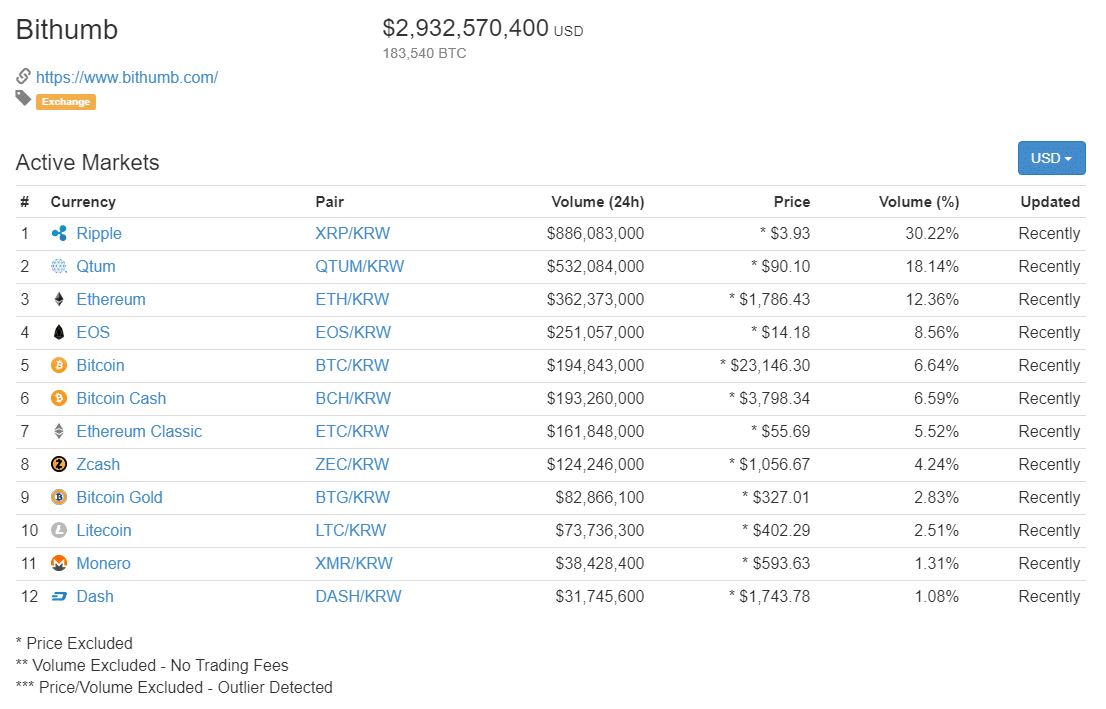Viewport: 1106px width, 709px height.
Task: Click the orange Exchange tag
Action: pos(66,102)
